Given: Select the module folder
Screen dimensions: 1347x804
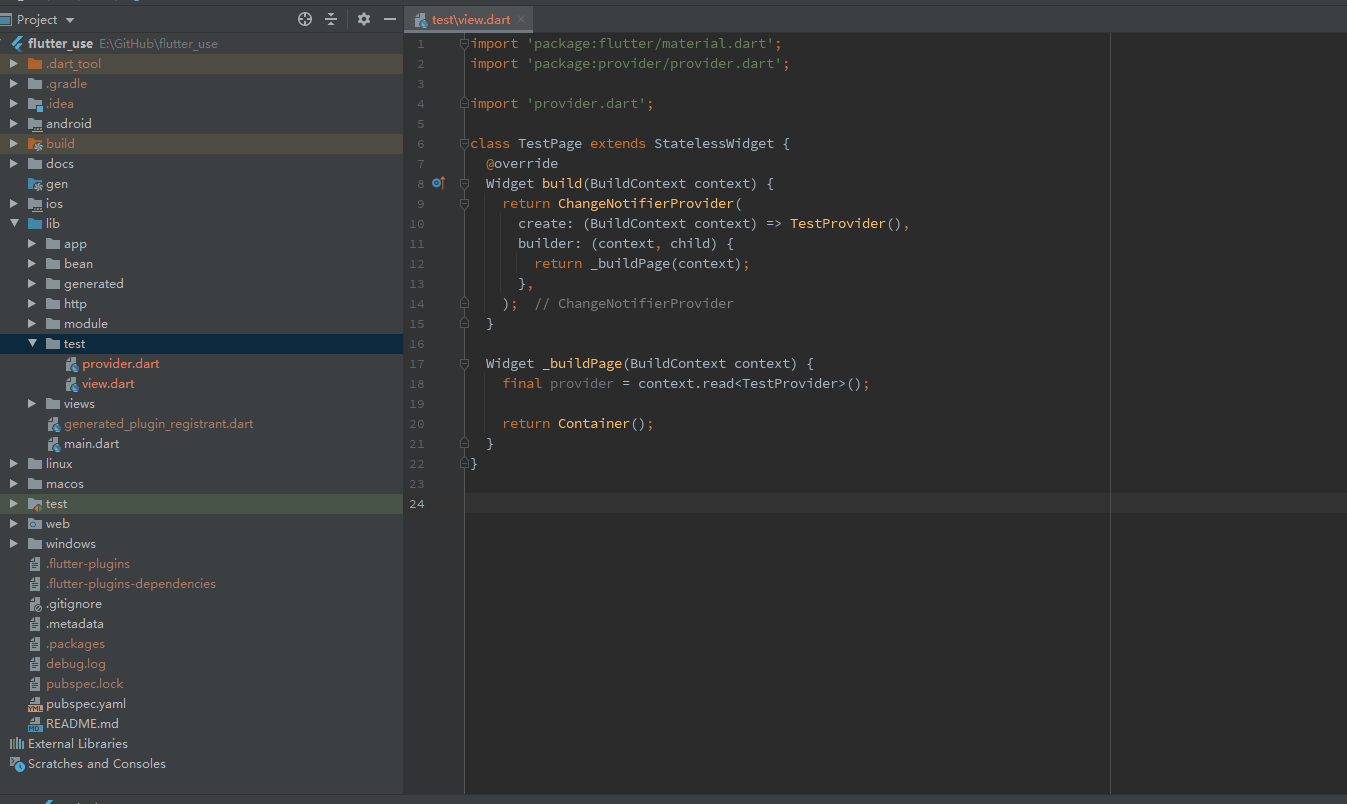Looking at the screenshot, I should coord(86,324).
